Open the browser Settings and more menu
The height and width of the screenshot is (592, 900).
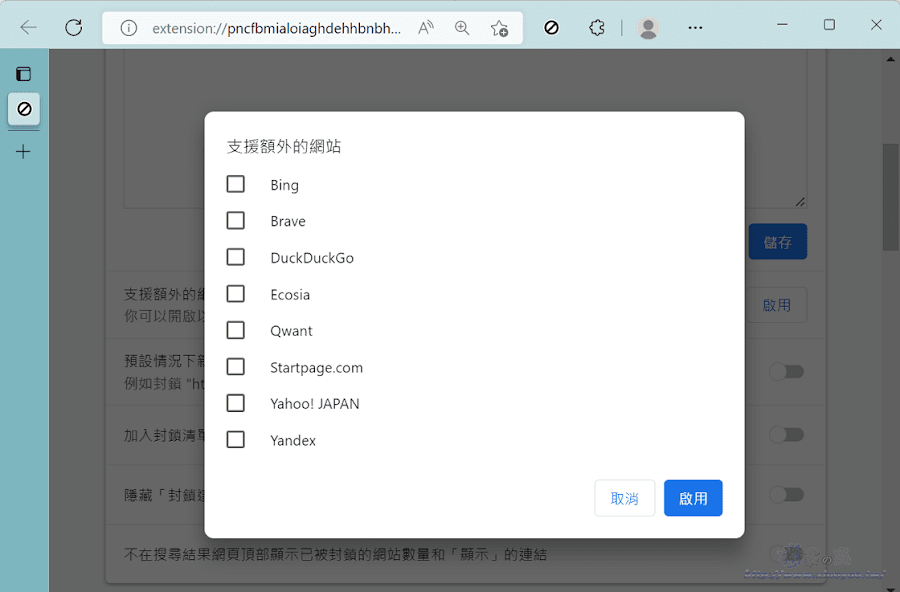coord(695,28)
